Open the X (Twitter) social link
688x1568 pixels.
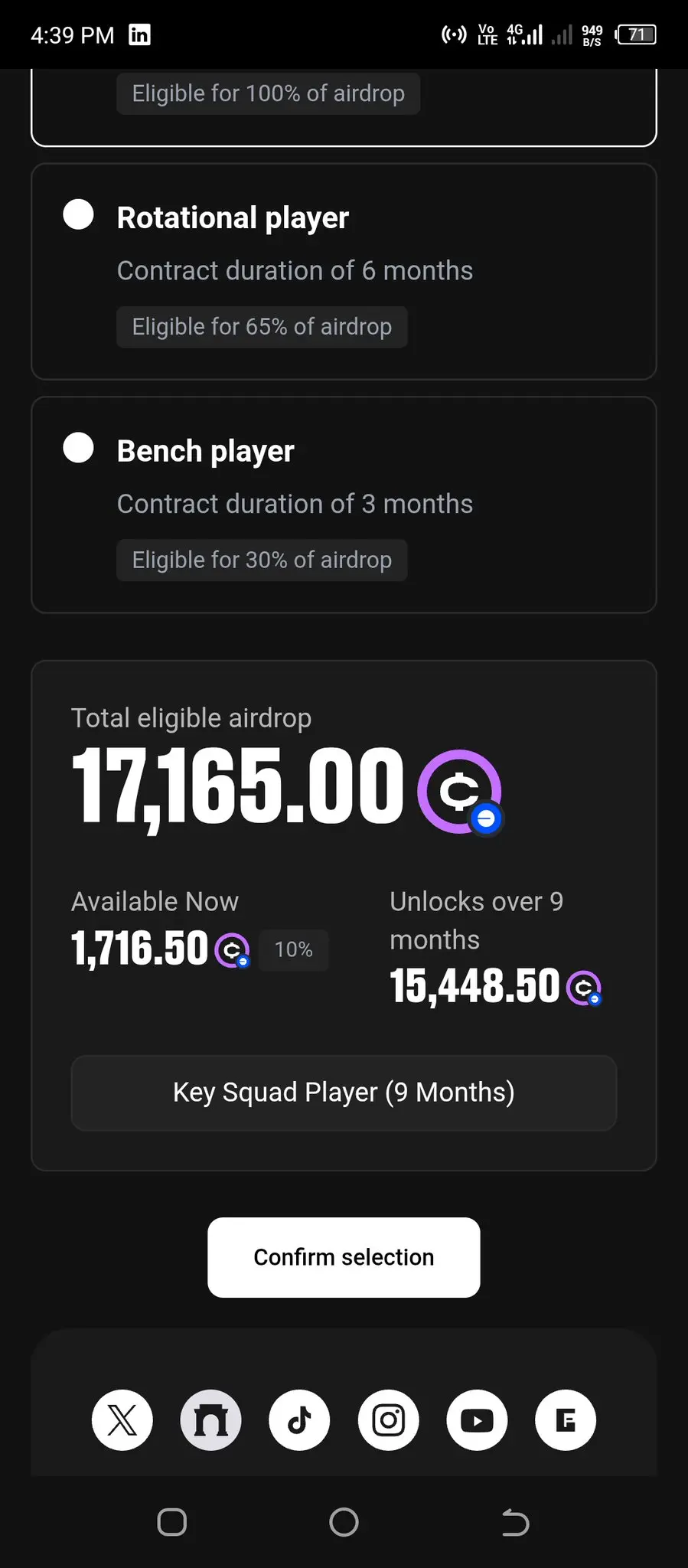122,1420
